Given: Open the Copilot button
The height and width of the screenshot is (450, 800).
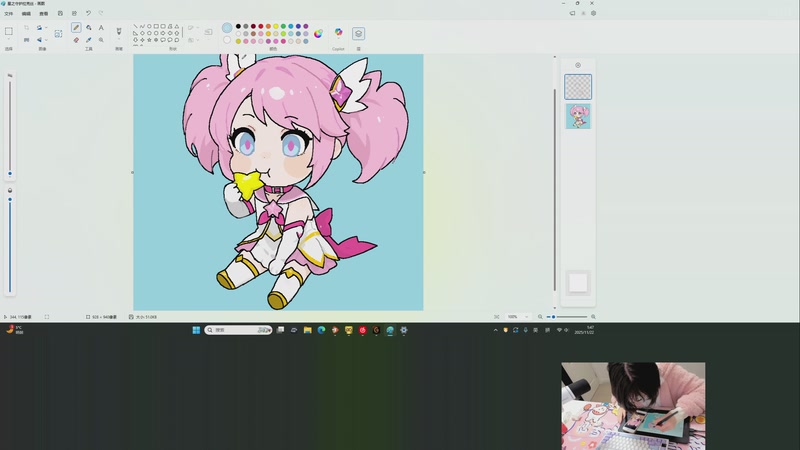Looking at the screenshot, I should [338, 32].
